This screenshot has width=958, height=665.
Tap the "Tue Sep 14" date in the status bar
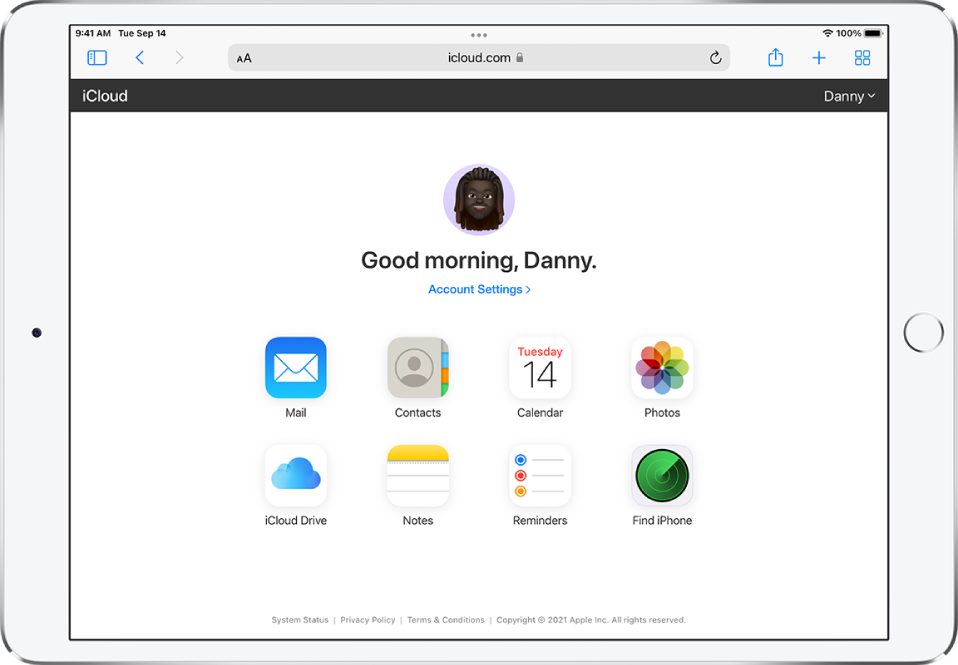coord(142,33)
